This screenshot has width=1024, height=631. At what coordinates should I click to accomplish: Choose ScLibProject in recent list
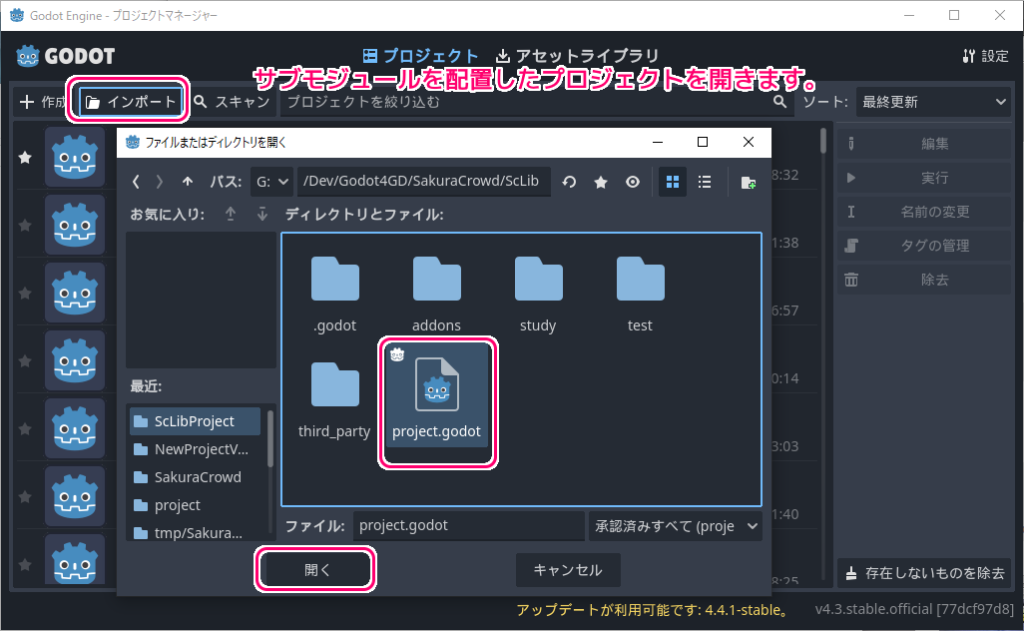tap(195, 421)
